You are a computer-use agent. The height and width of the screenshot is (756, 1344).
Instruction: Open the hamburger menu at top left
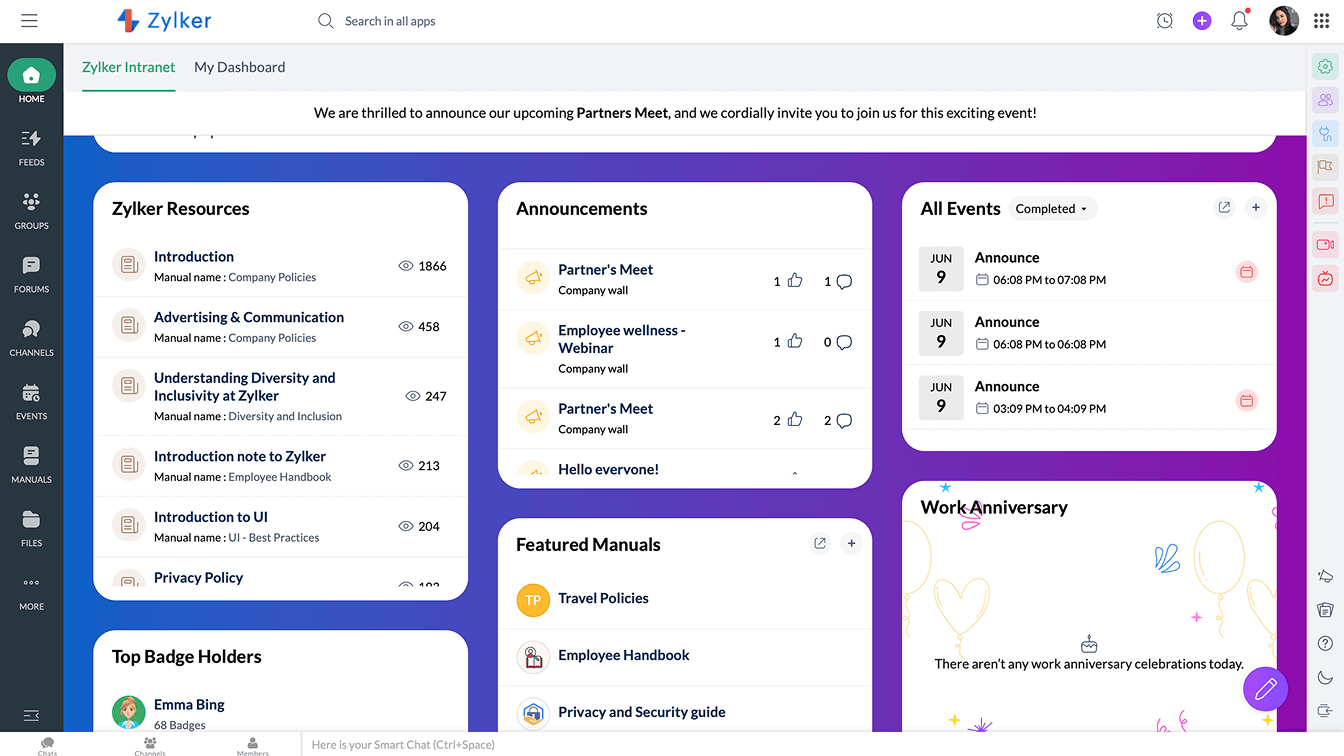tap(29, 21)
